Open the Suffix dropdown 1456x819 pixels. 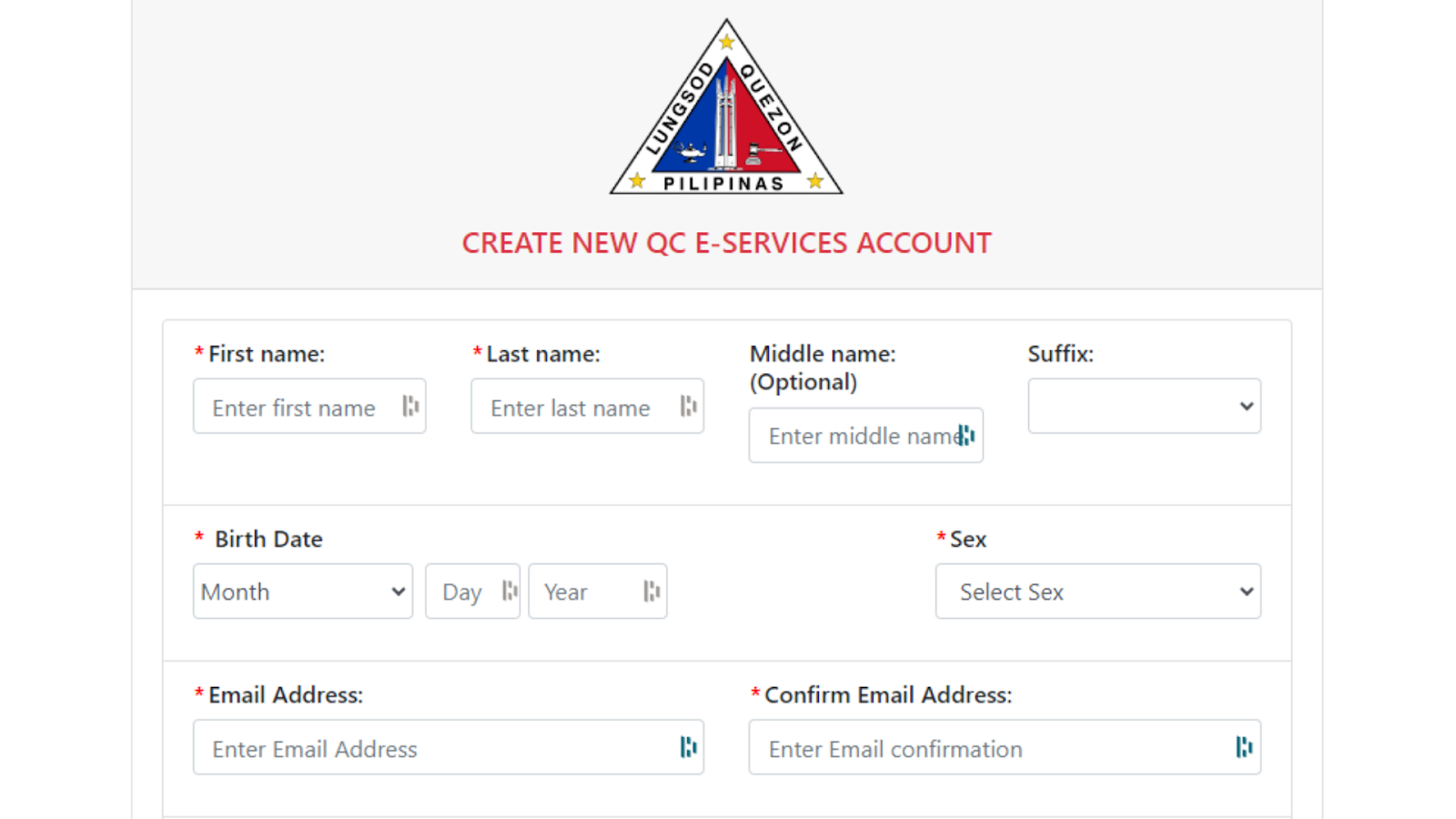1144,406
